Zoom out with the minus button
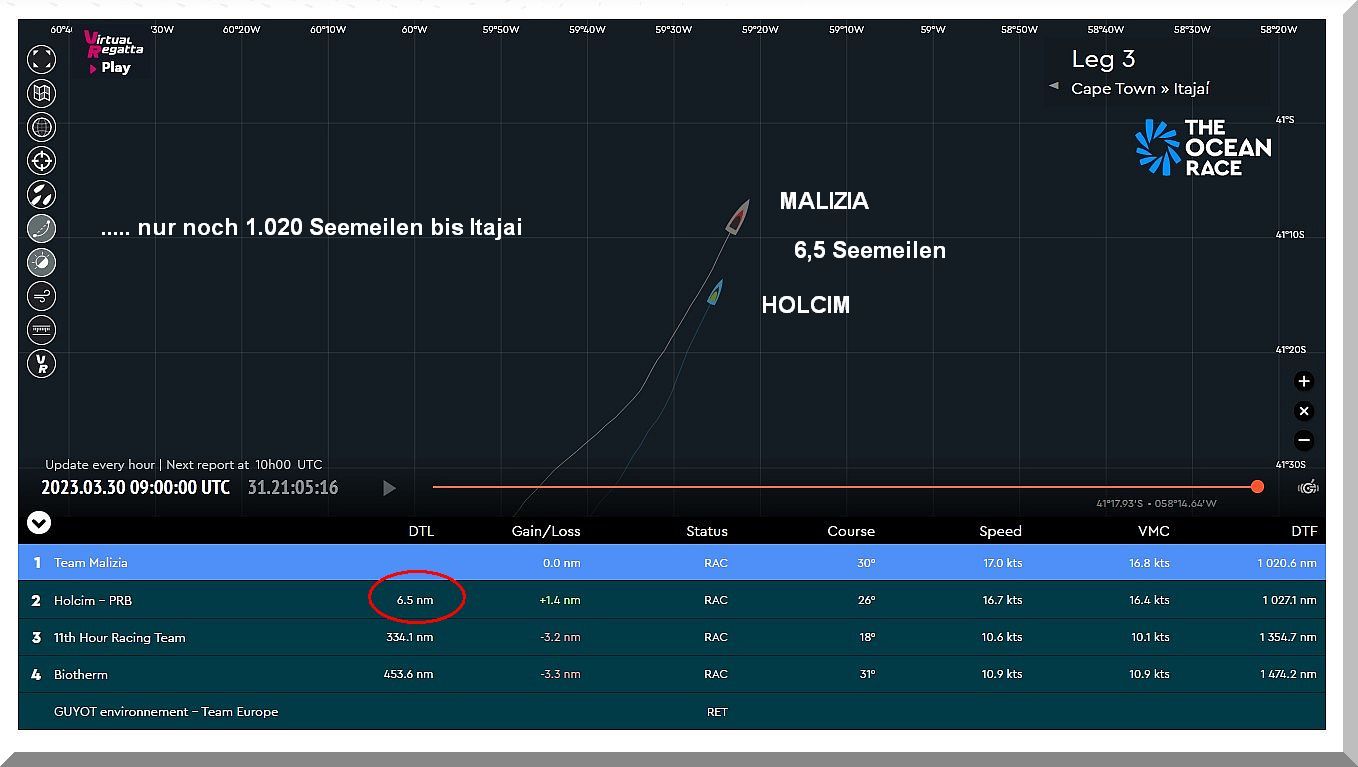Image resolution: width=1358 pixels, height=767 pixels. click(x=1303, y=440)
